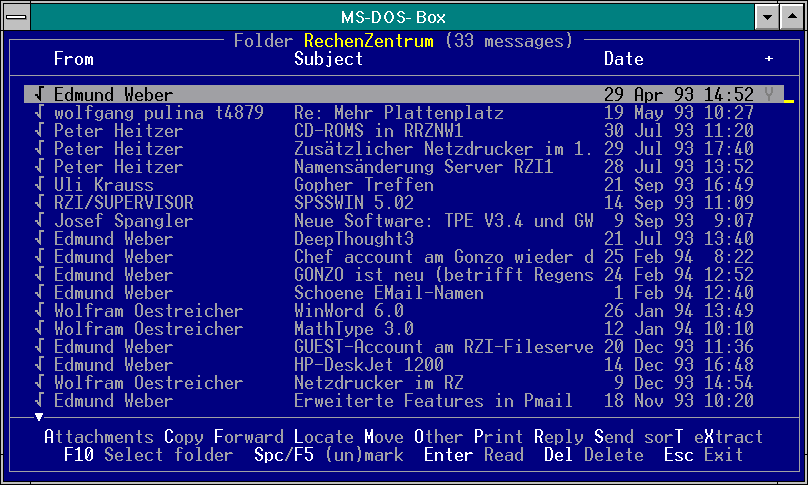
Task: Click the Y flag on Edmund Weber's selected row
Action: [769, 95]
